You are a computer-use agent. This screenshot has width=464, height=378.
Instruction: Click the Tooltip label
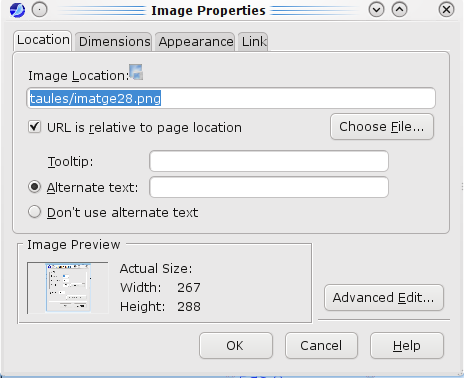[70, 162]
